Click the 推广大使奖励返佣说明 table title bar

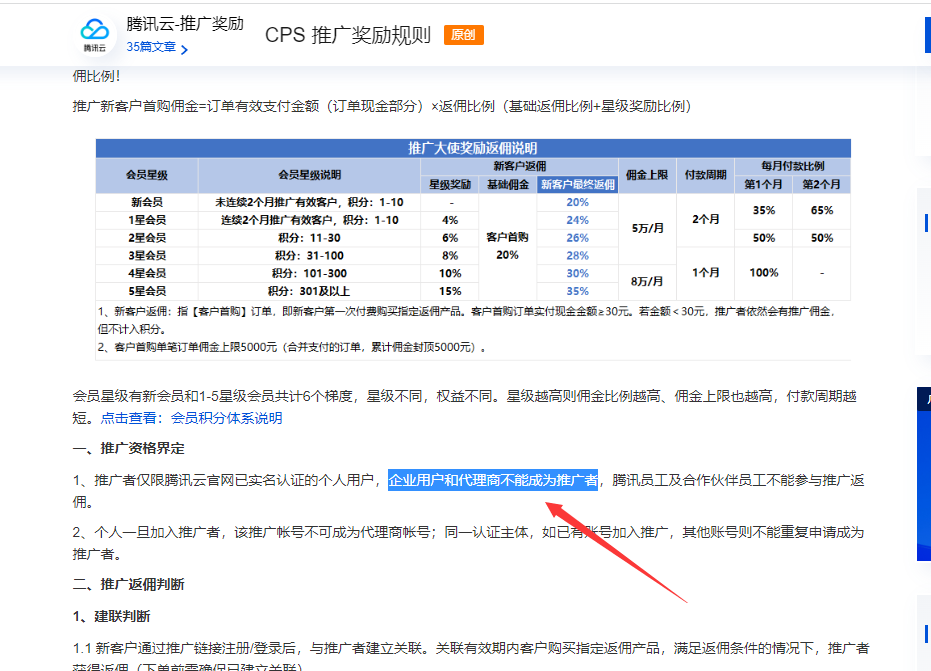point(477,148)
